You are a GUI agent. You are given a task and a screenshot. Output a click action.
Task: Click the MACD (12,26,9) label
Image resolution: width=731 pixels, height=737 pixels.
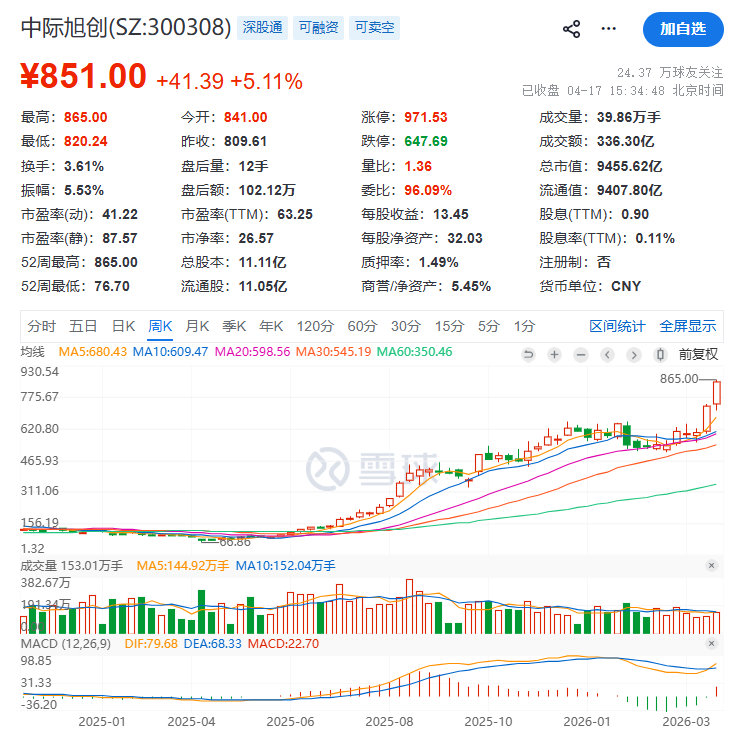coord(66,643)
